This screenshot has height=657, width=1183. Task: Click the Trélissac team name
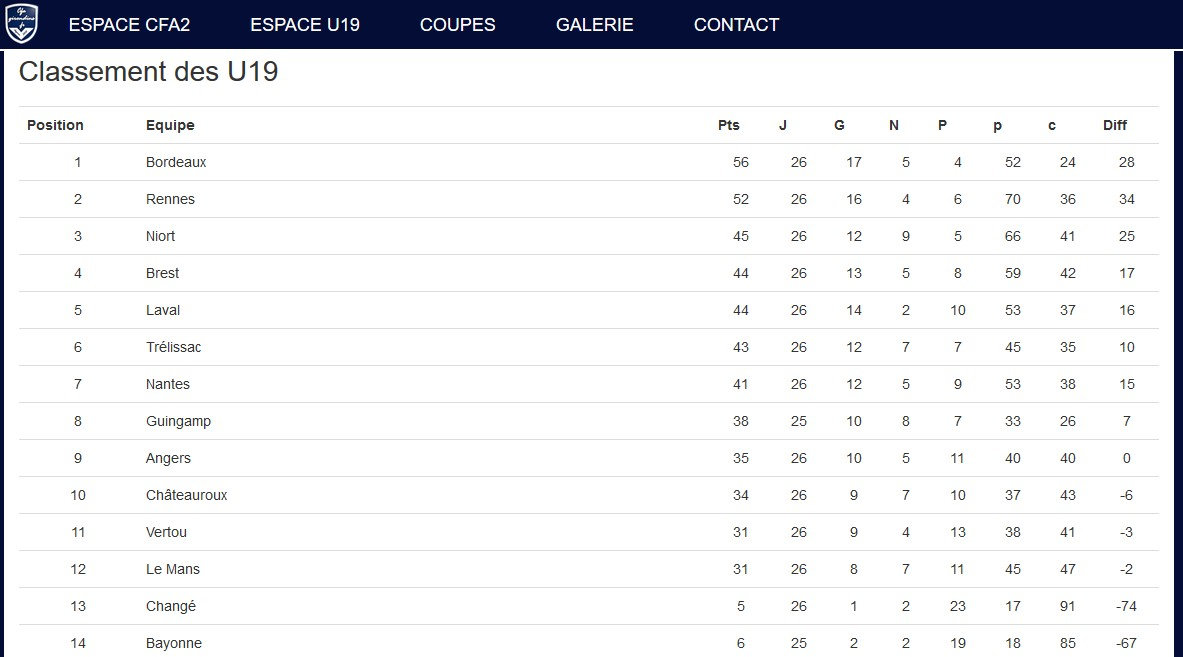point(173,347)
